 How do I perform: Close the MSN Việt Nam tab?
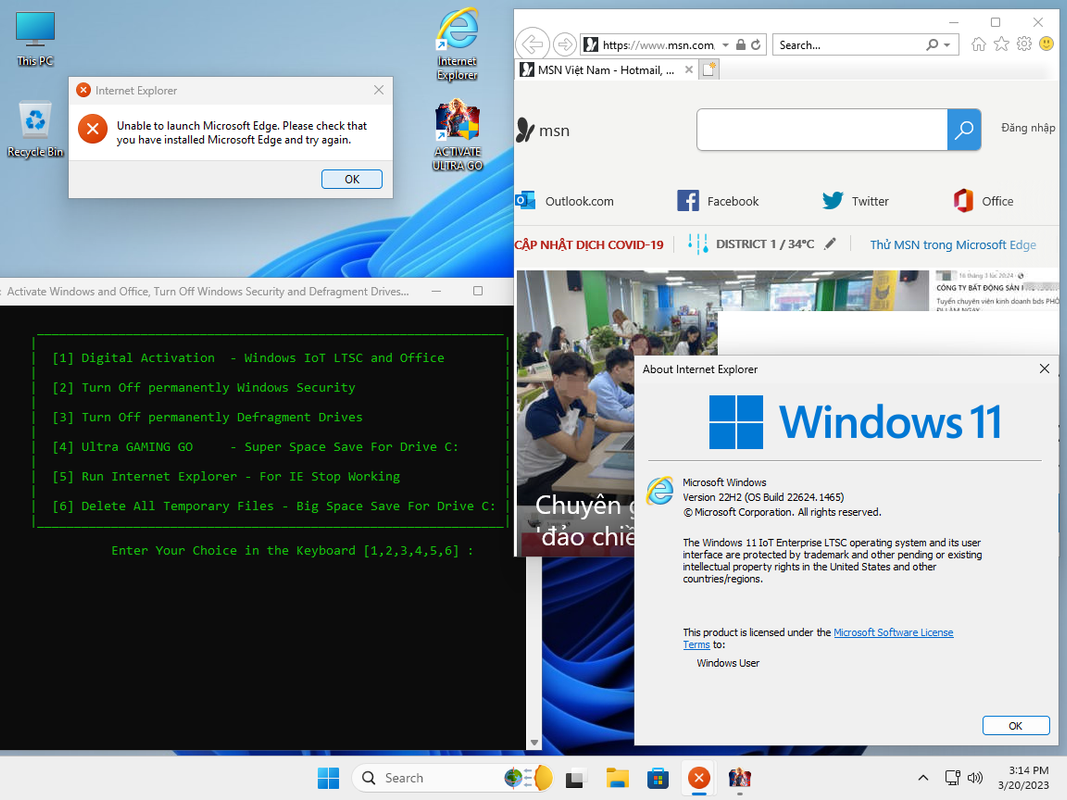(x=689, y=69)
